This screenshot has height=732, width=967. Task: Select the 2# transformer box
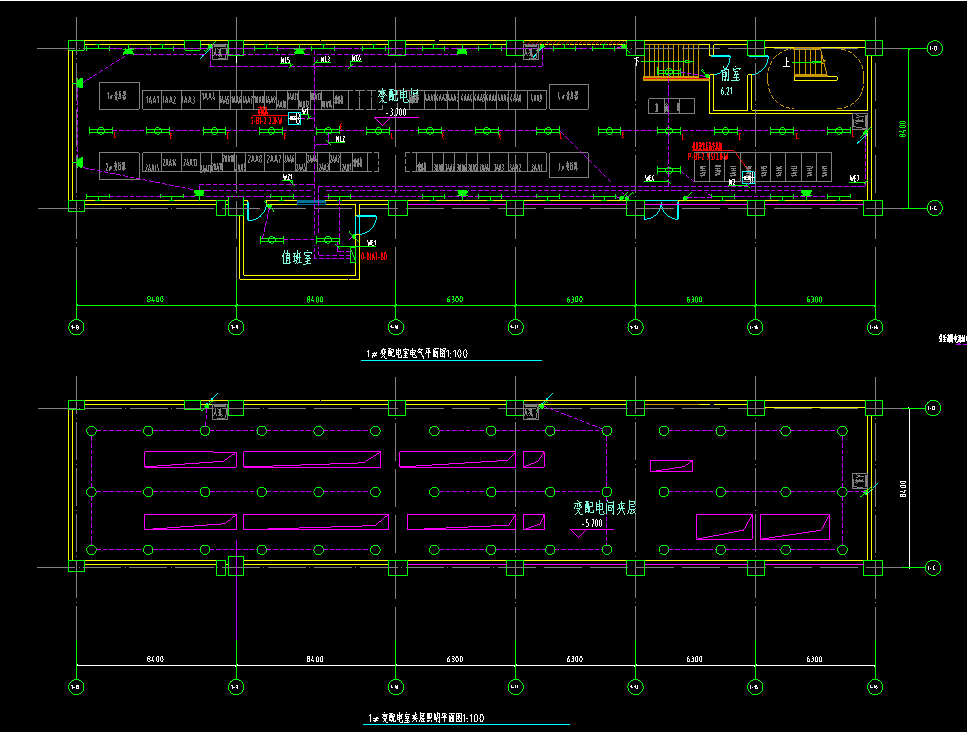[x=119, y=166]
